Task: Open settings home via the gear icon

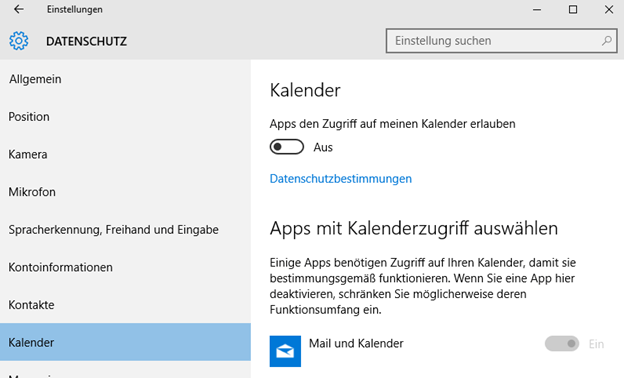Action: coord(19,41)
